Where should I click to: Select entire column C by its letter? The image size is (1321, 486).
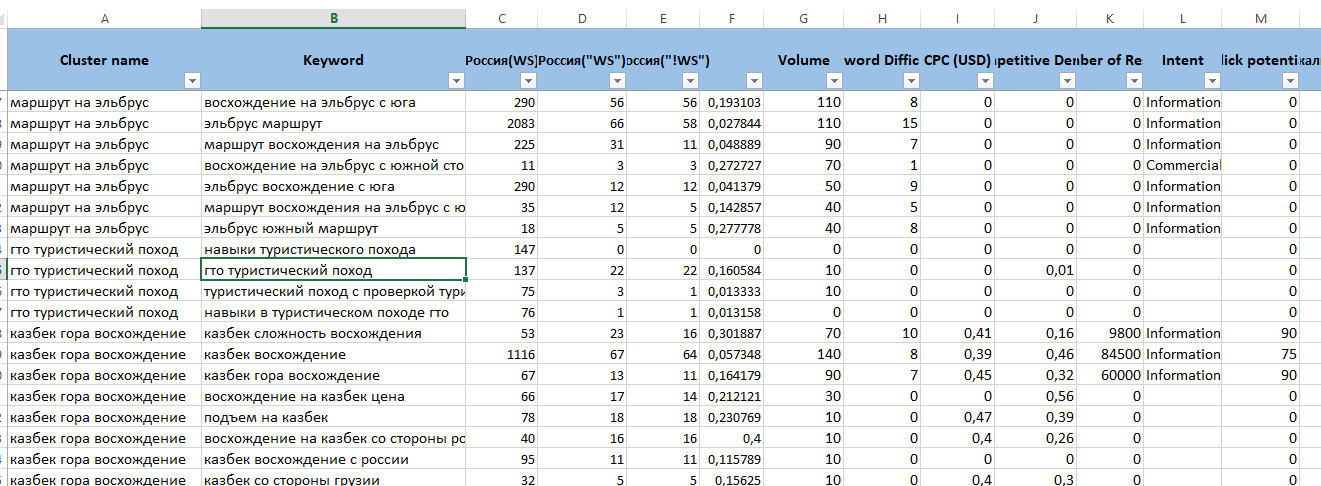coord(502,18)
